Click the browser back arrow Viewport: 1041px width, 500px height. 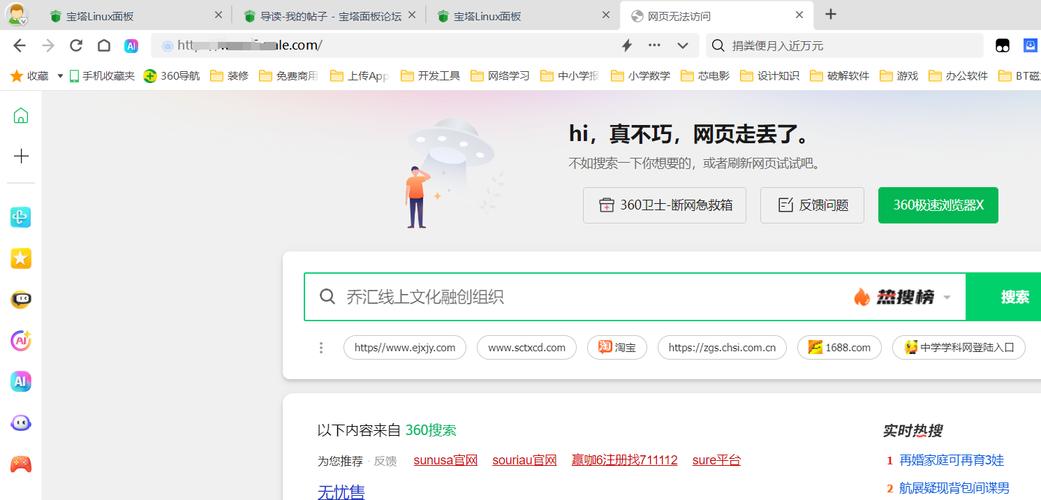[20, 45]
